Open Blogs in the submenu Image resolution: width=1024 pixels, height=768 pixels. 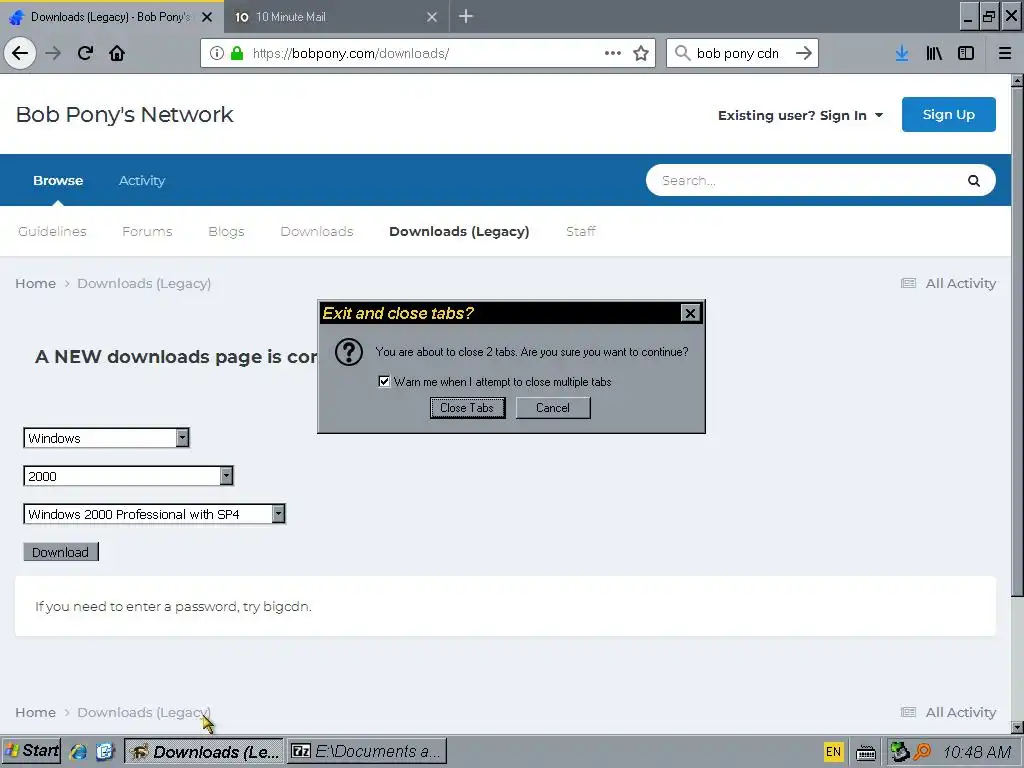[226, 231]
